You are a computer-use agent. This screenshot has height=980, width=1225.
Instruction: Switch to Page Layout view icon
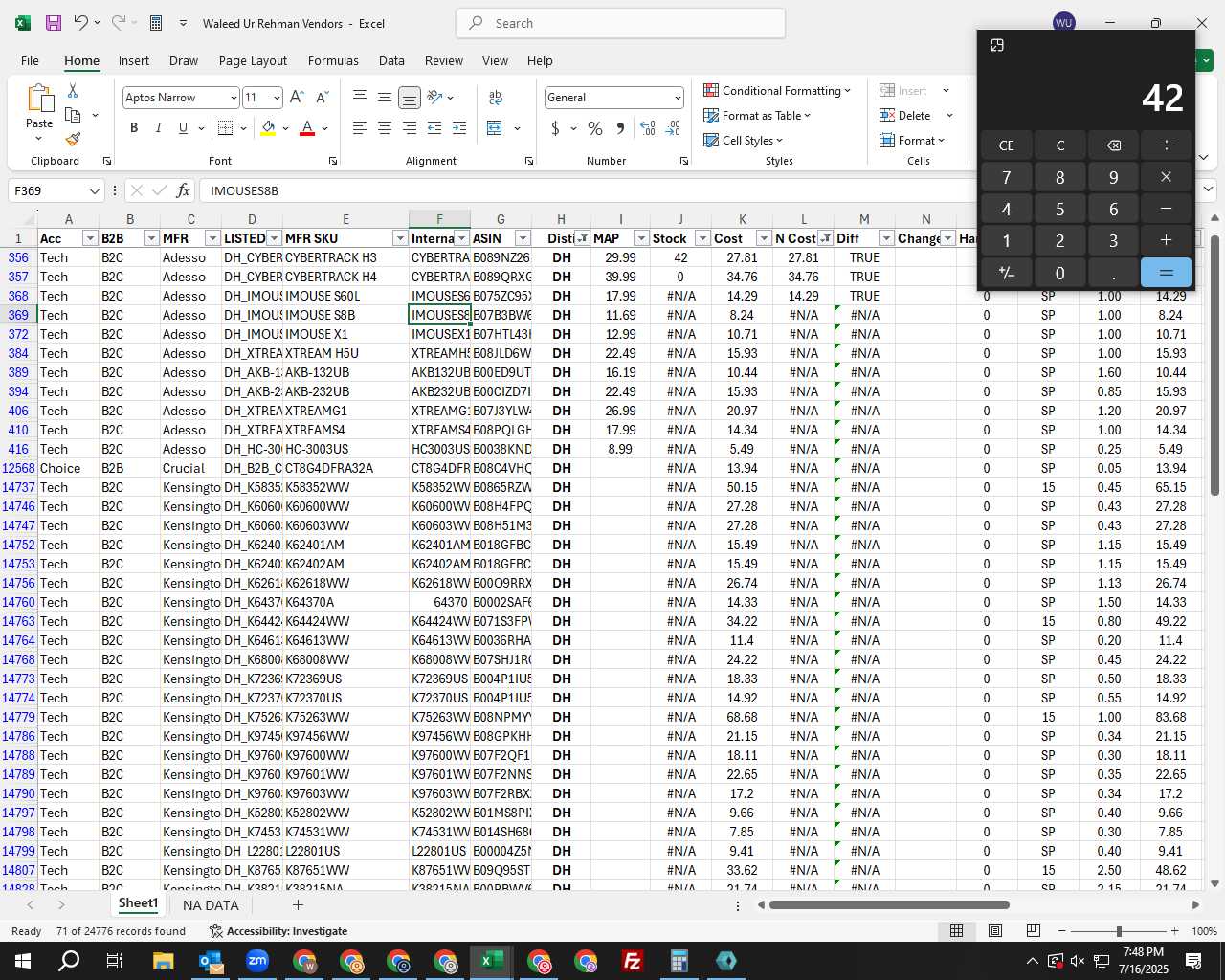click(995, 931)
